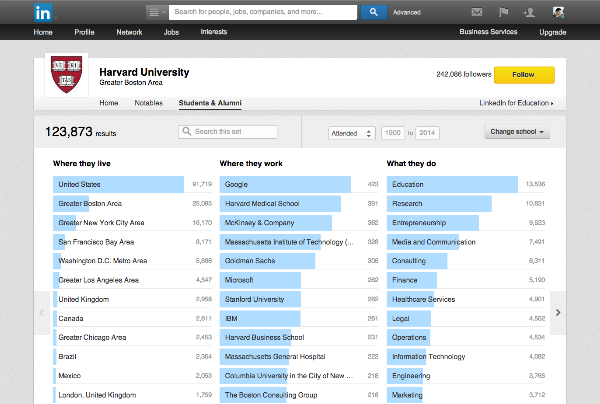The width and height of the screenshot is (600, 404).
Task: Click the 2014 end year field
Action: tap(427, 133)
